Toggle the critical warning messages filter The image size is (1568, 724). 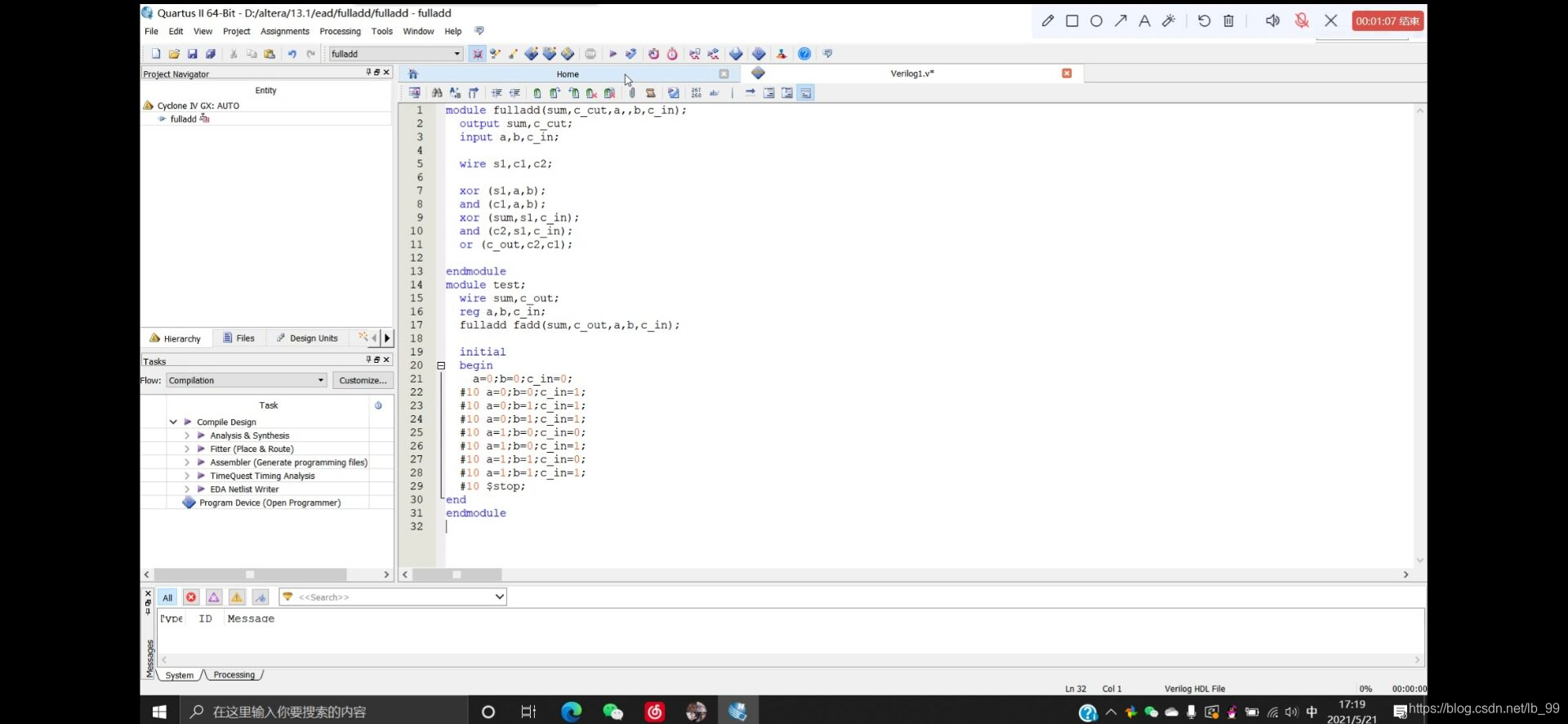(x=214, y=597)
